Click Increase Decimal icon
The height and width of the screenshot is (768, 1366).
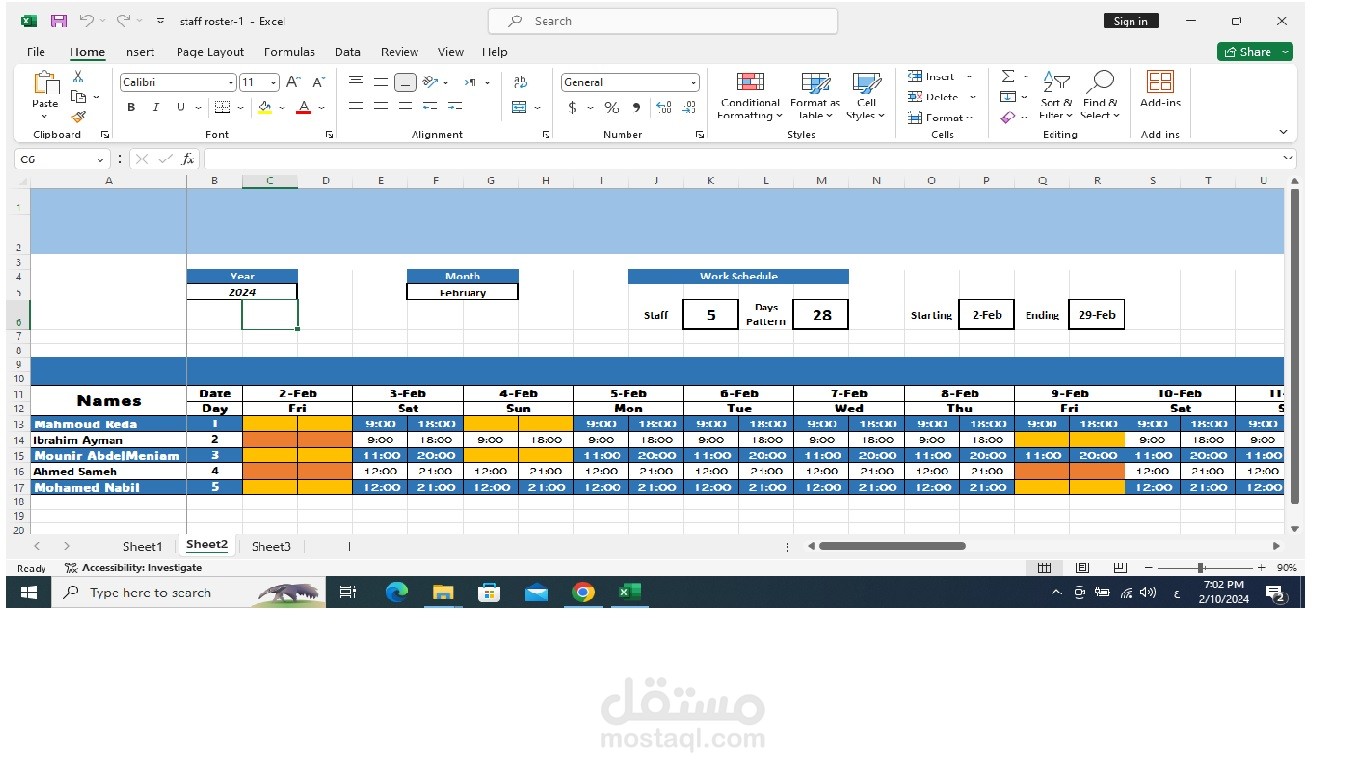pyautogui.click(x=664, y=107)
